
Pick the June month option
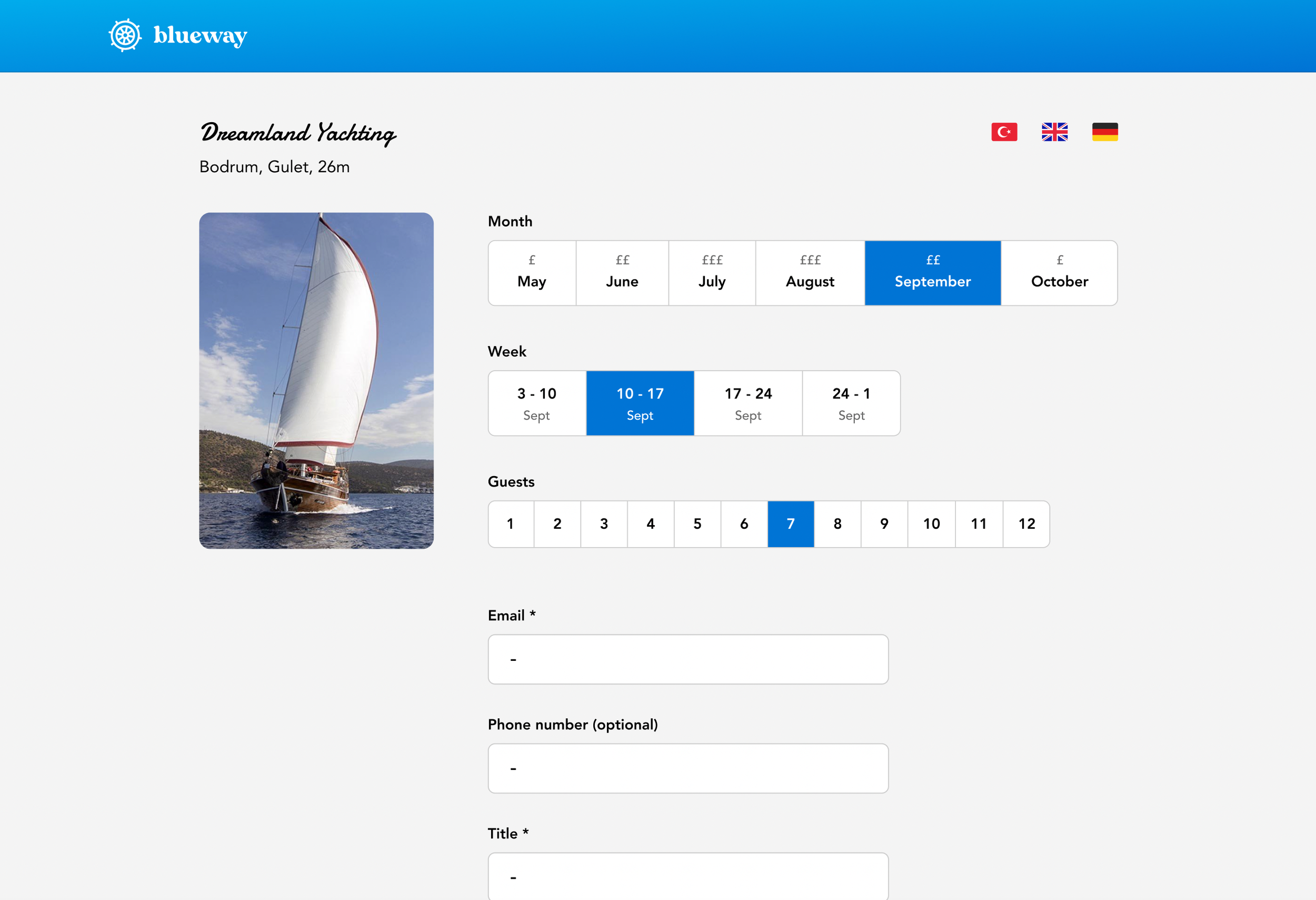622,273
